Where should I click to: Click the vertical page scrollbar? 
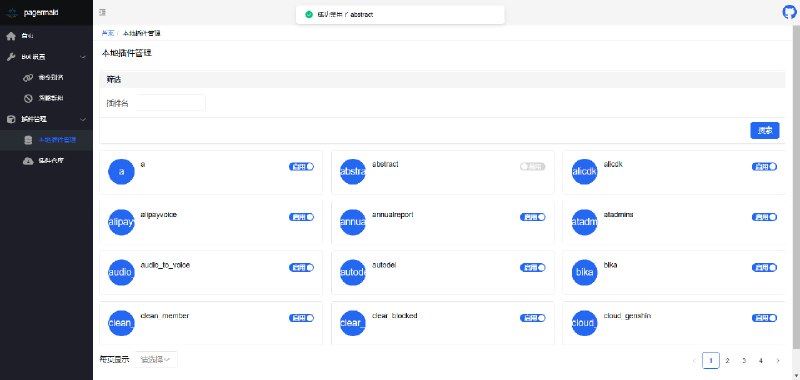pyautogui.click(x=796, y=190)
